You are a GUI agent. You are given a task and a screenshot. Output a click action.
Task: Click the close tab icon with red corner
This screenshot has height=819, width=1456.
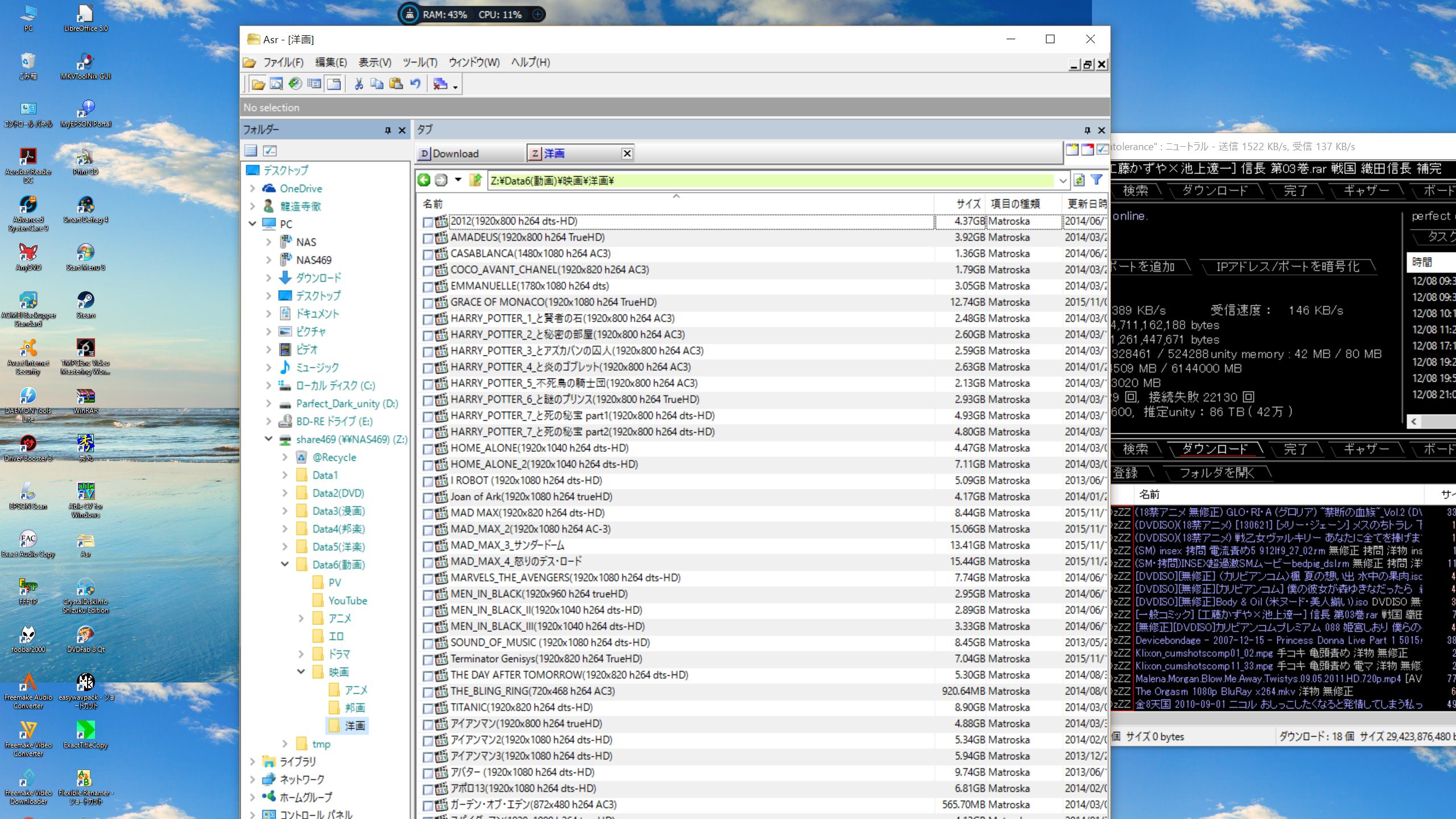(x=1087, y=150)
